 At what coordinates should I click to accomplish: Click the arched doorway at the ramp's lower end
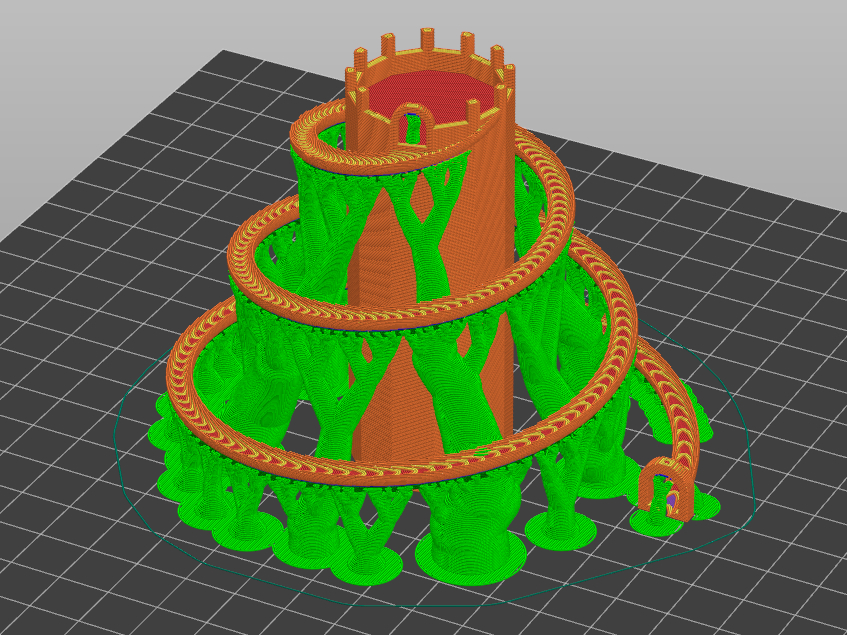pos(666,489)
